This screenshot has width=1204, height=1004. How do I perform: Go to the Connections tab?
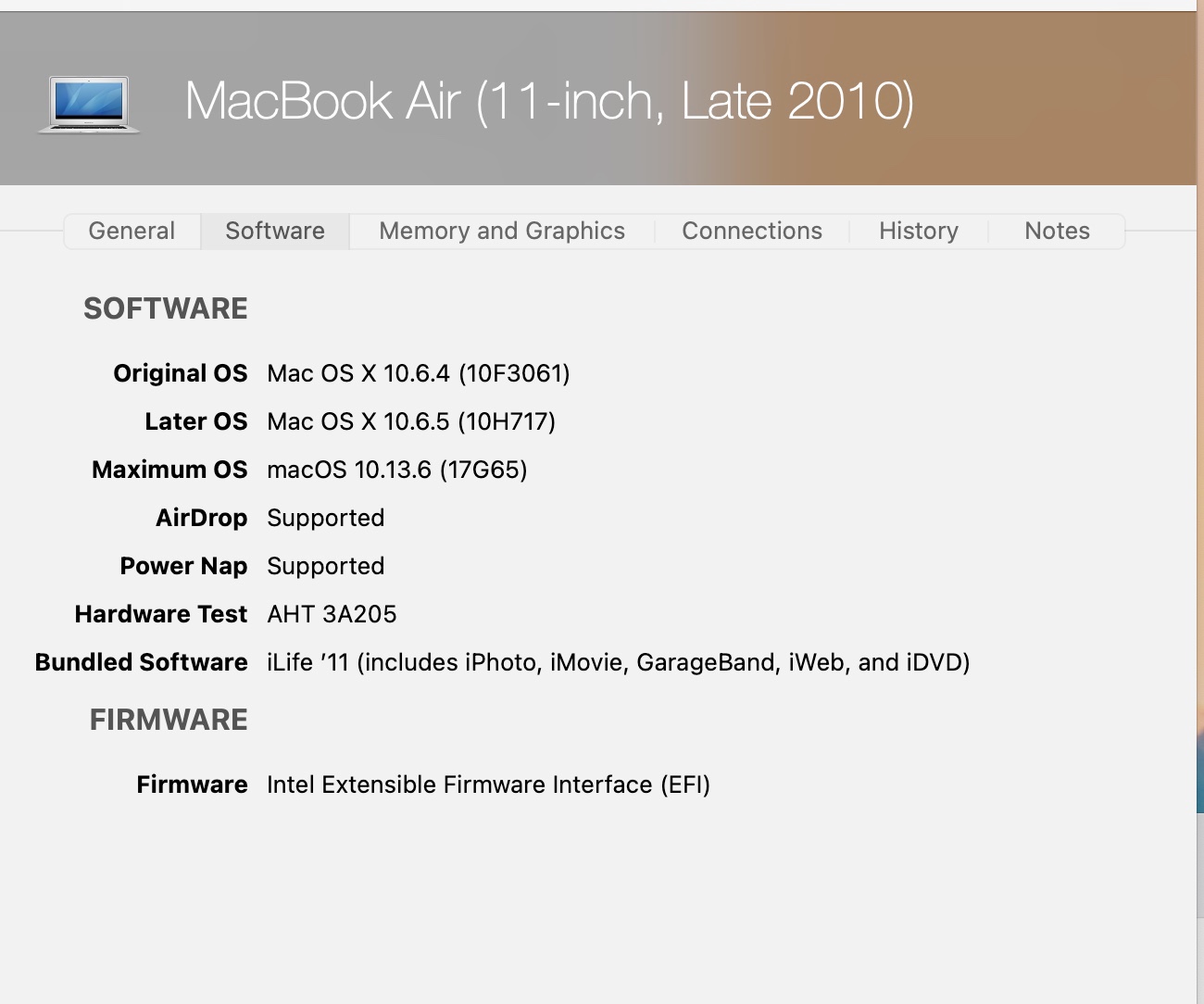pyautogui.click(x=752, y=231)
